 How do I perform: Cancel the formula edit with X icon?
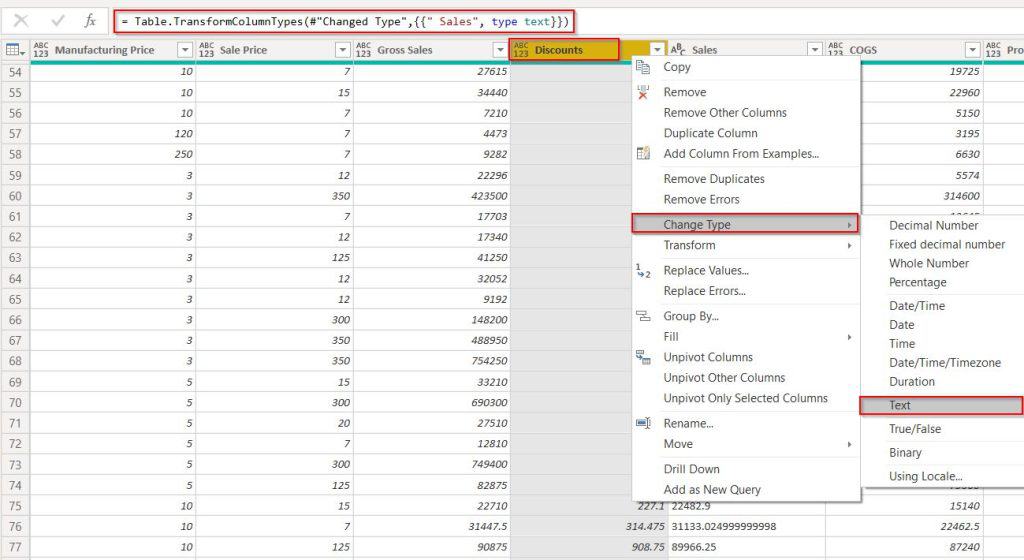click(x=21, y=21)
